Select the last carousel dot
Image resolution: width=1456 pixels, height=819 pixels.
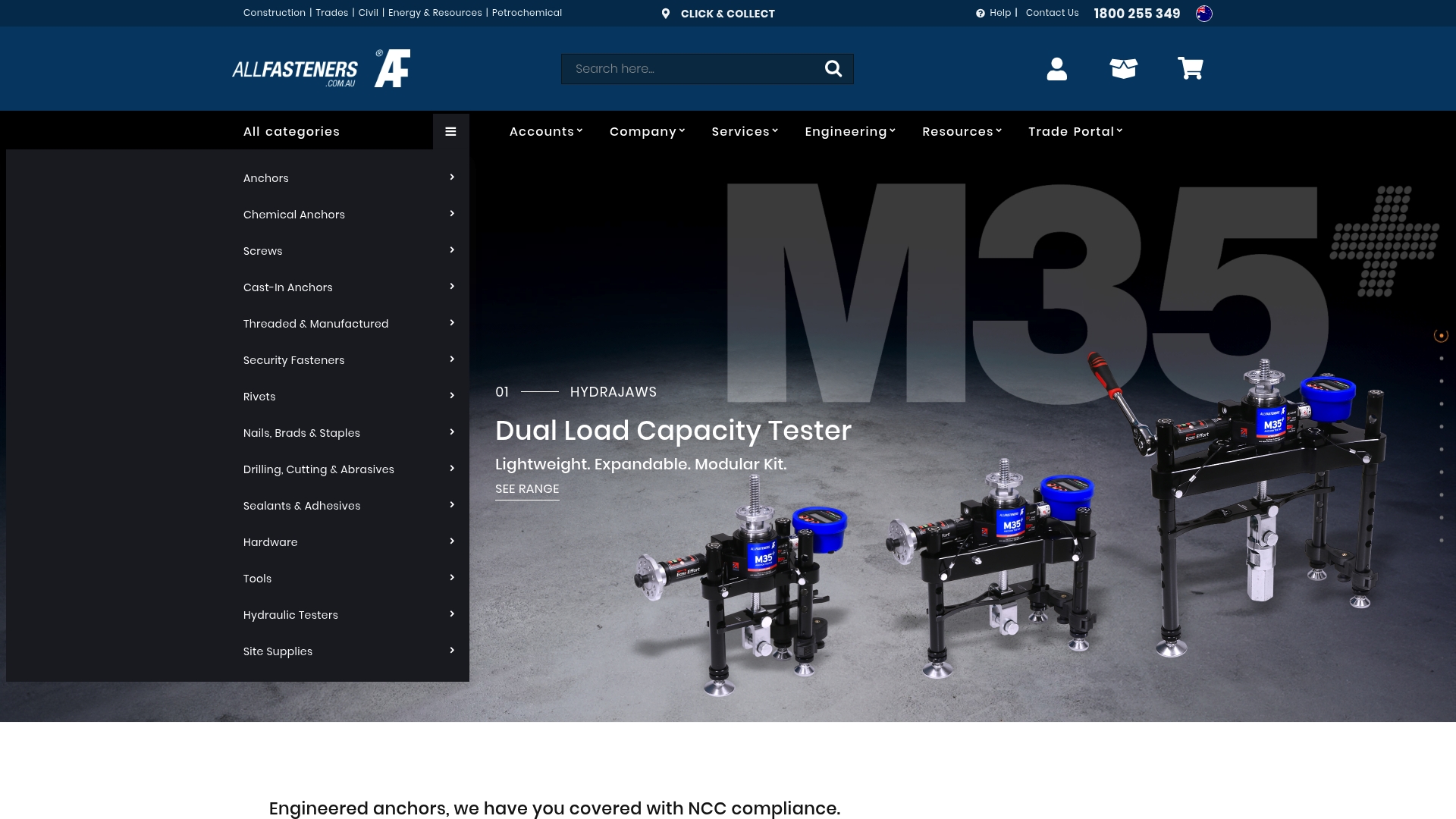click(x=1442, y=540)
